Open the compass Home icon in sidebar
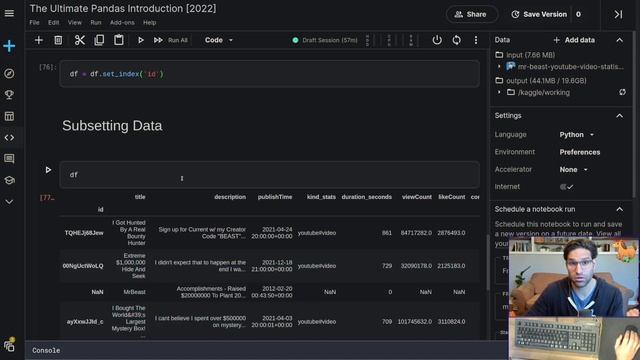640x360 pixels. (9, 73)
